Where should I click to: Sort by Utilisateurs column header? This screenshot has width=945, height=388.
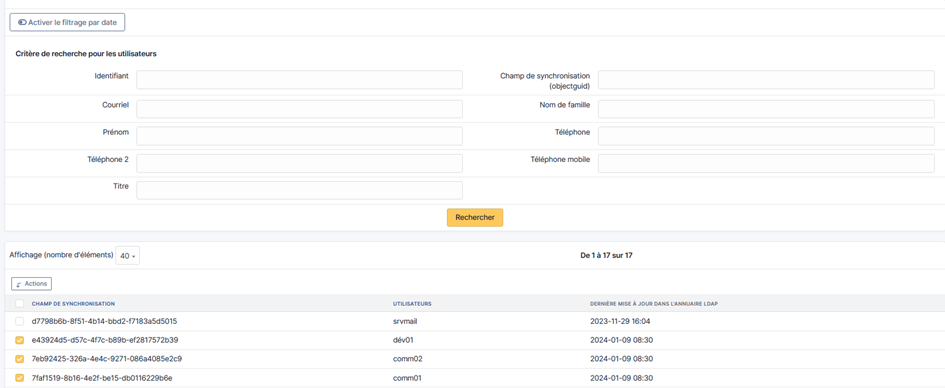(412, 304)
